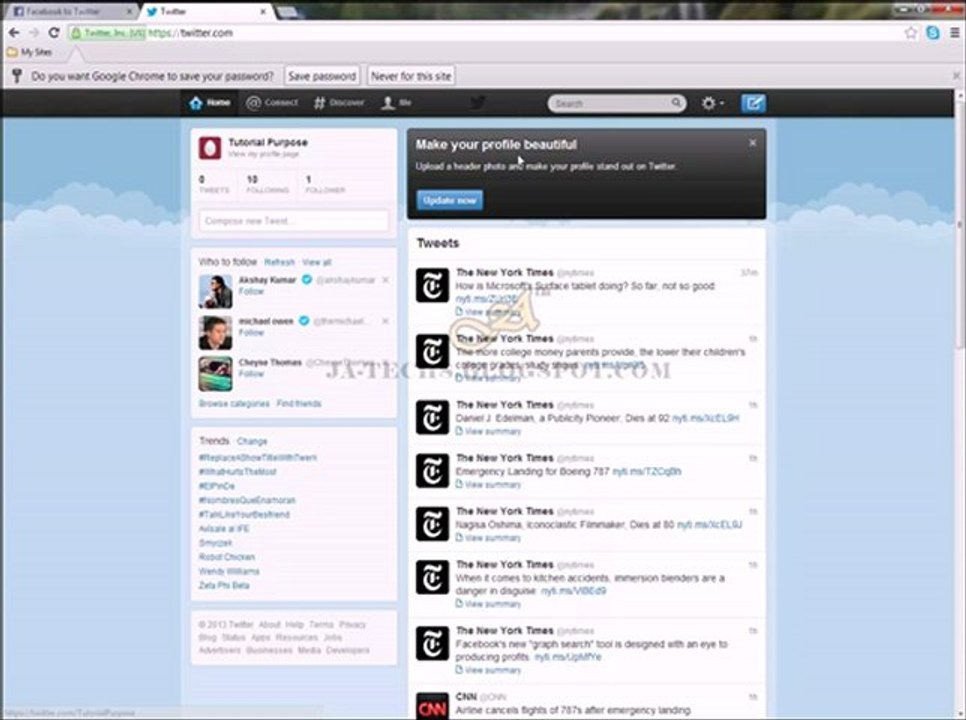Dismiss michael owen suggestion
The width and height of the screenshot is (966, 720).
coord(385,322)
